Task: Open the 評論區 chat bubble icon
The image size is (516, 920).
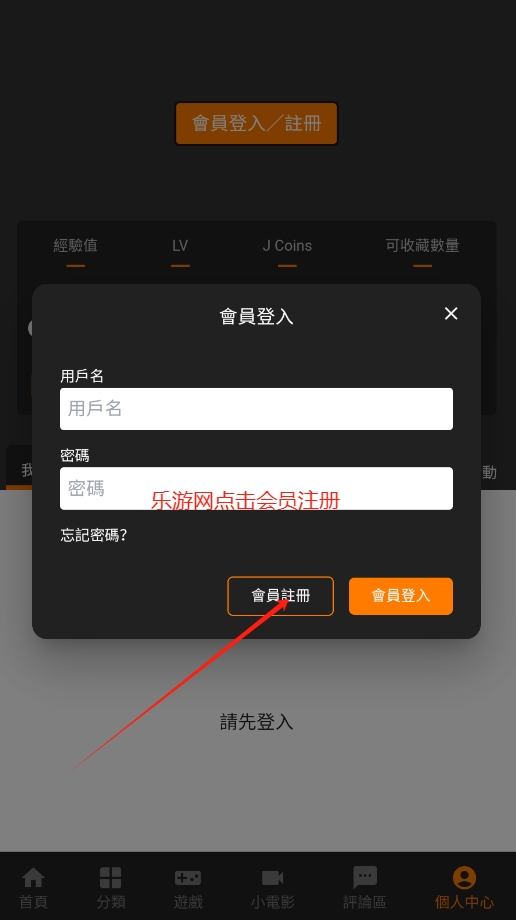Action: pyautogui.click(x=365, y=878)
